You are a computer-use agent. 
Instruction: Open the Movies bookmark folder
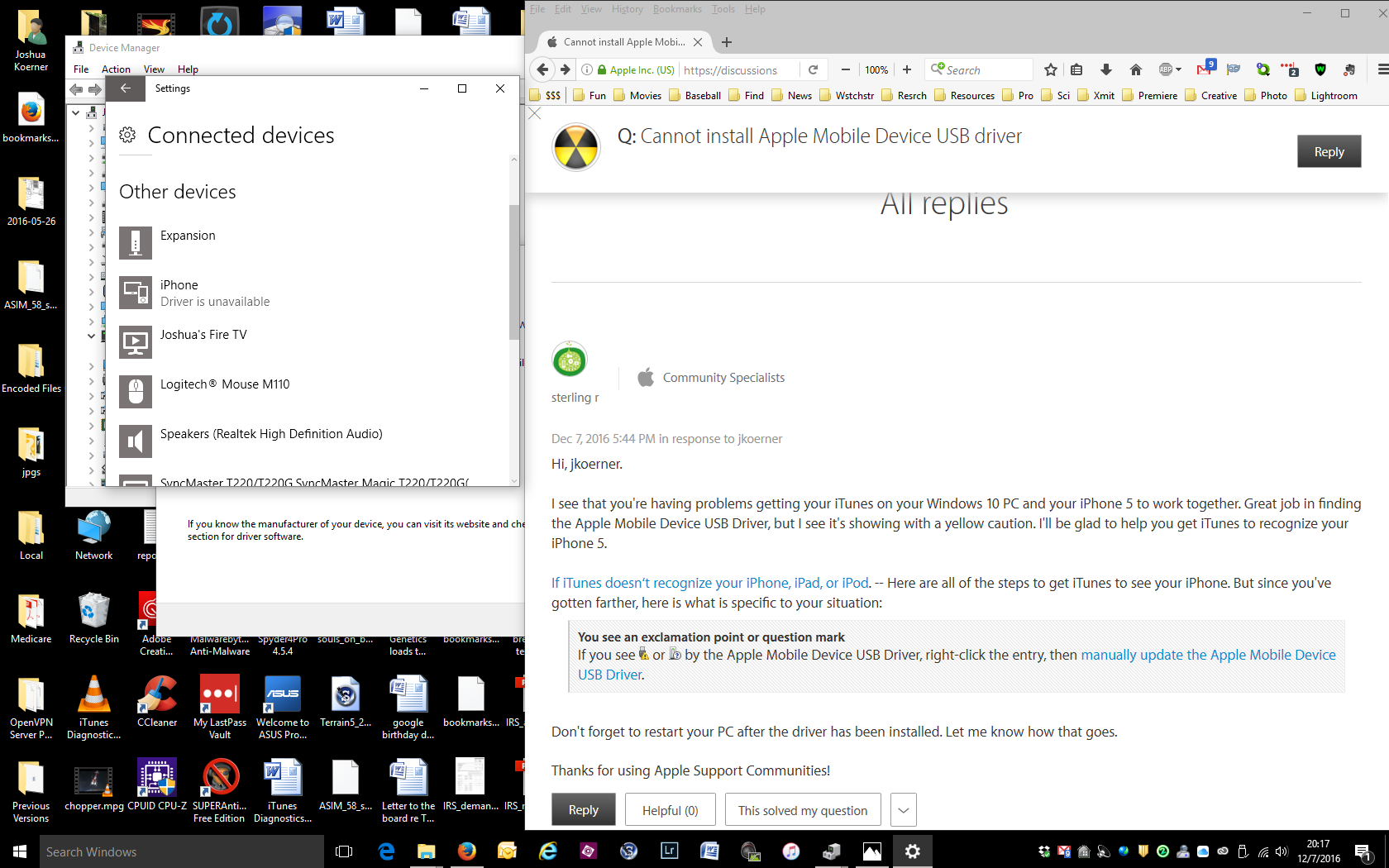click(637, 95)
